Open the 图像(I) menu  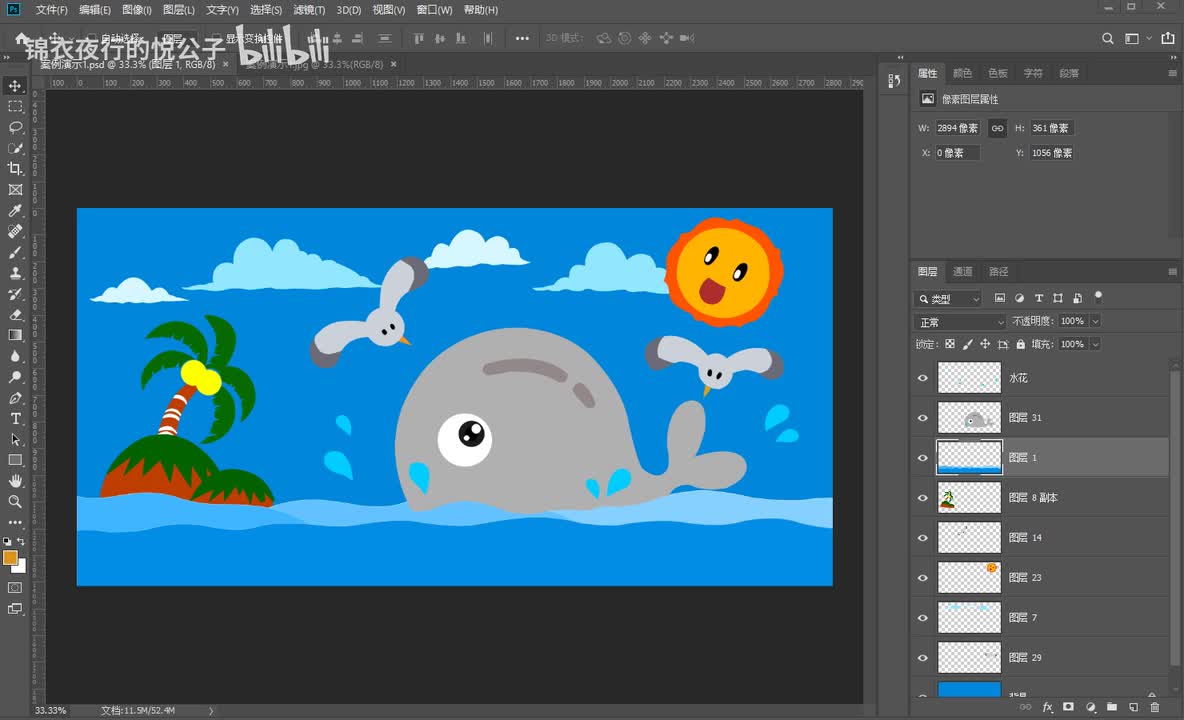click(x=136, y=10)
